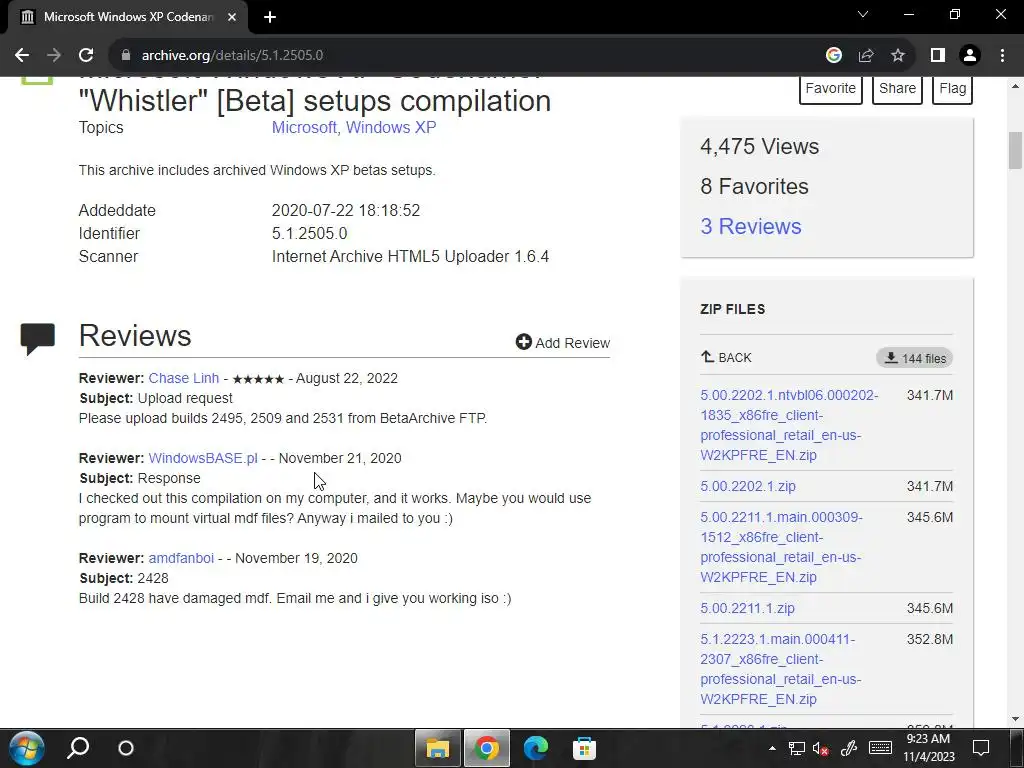Click the scrollbar up arrow
Viewport: 1024px width, 768px height.
(x=1015, y=86)
